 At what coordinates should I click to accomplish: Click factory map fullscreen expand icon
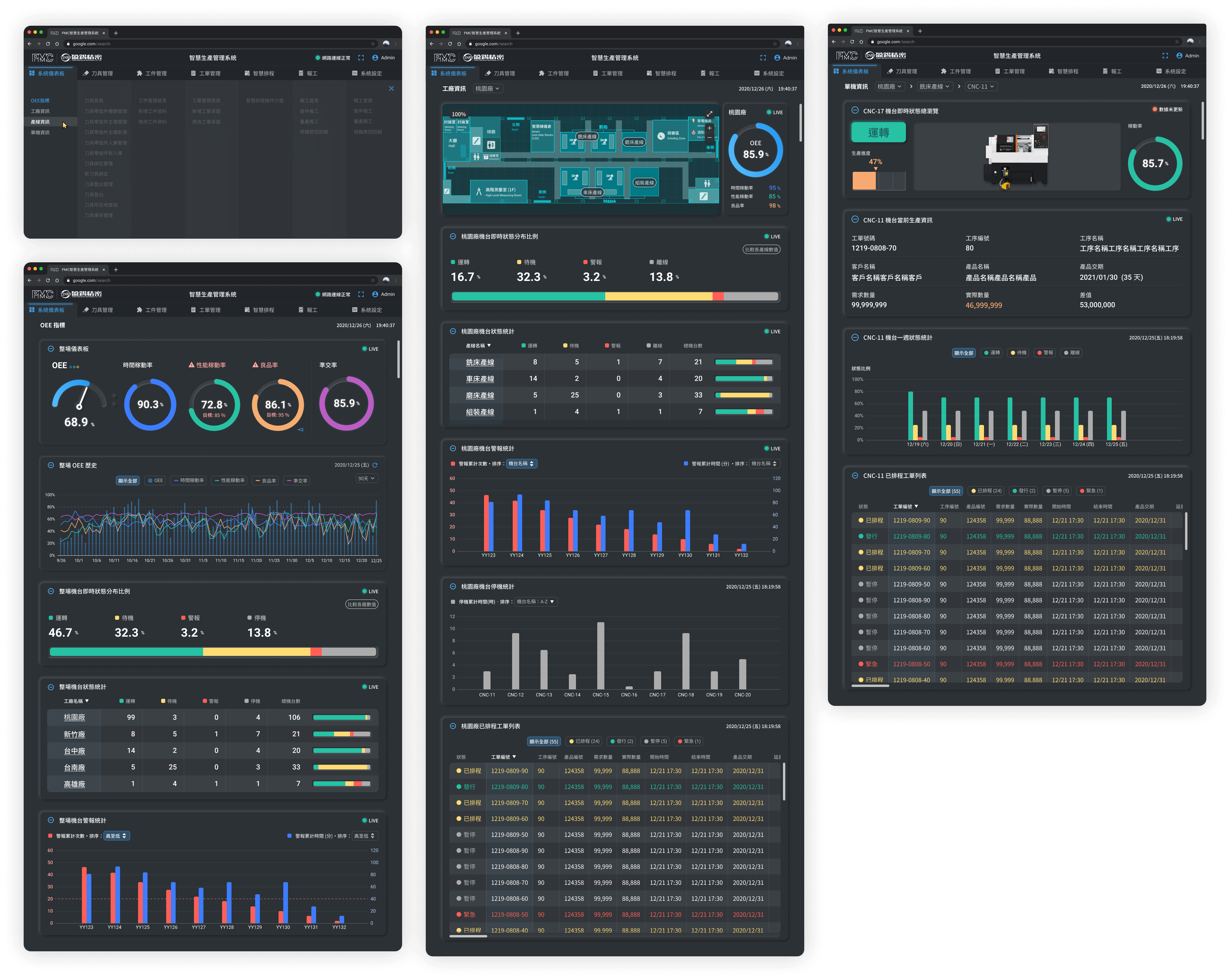click(x=709, y=114)
